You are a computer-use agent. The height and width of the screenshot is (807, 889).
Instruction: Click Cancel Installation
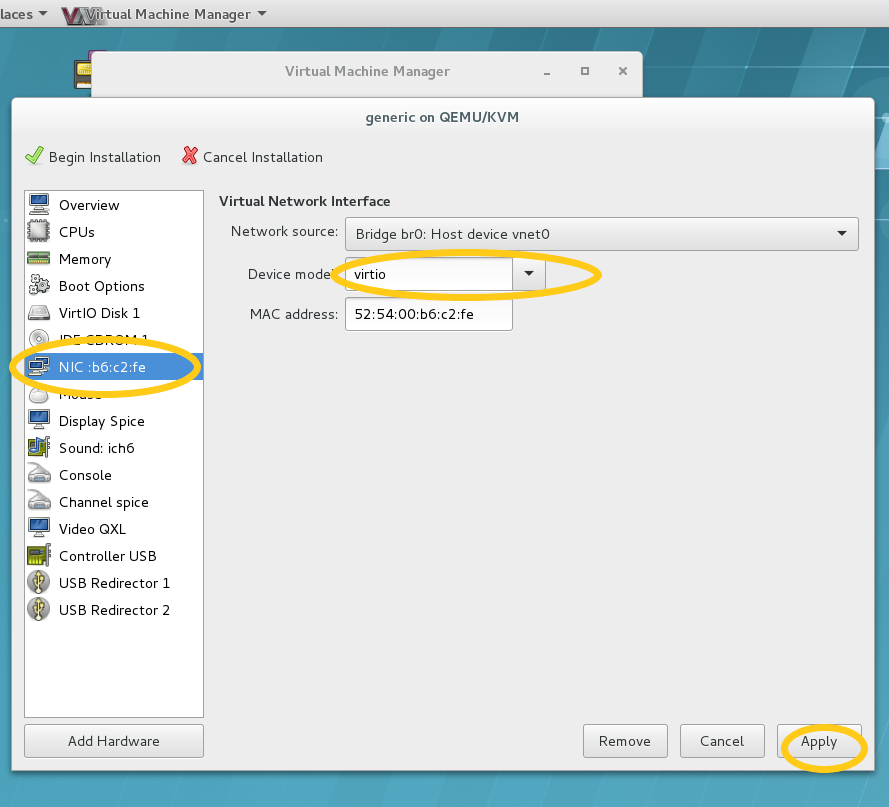coord(252,157)
